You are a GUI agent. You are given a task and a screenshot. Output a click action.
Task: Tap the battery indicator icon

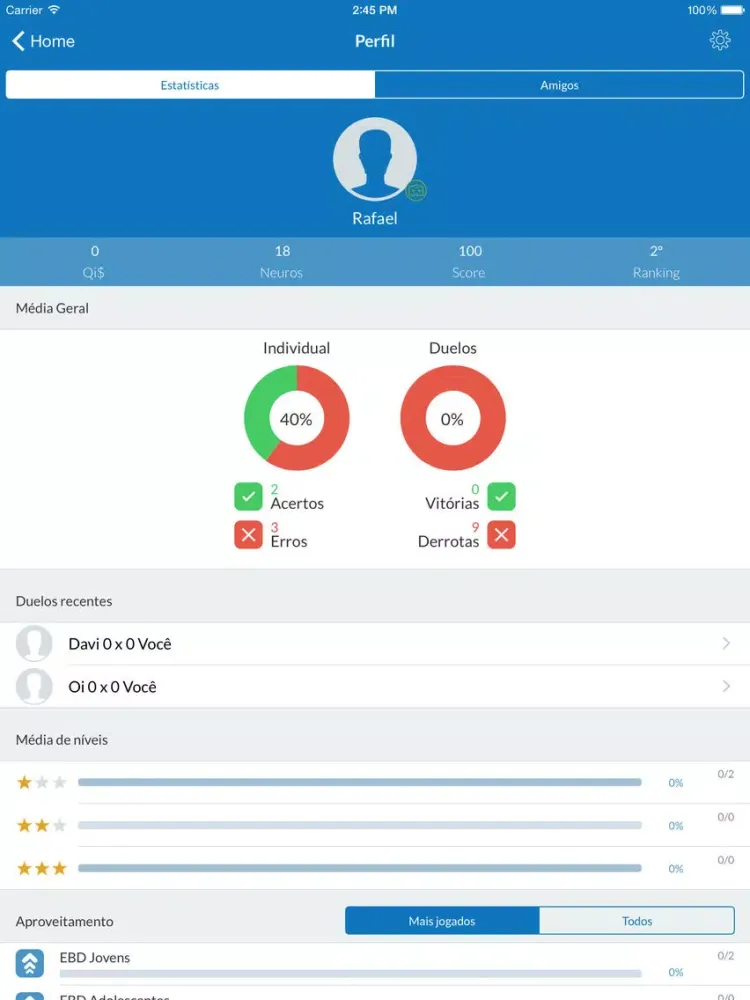point(732,10)
